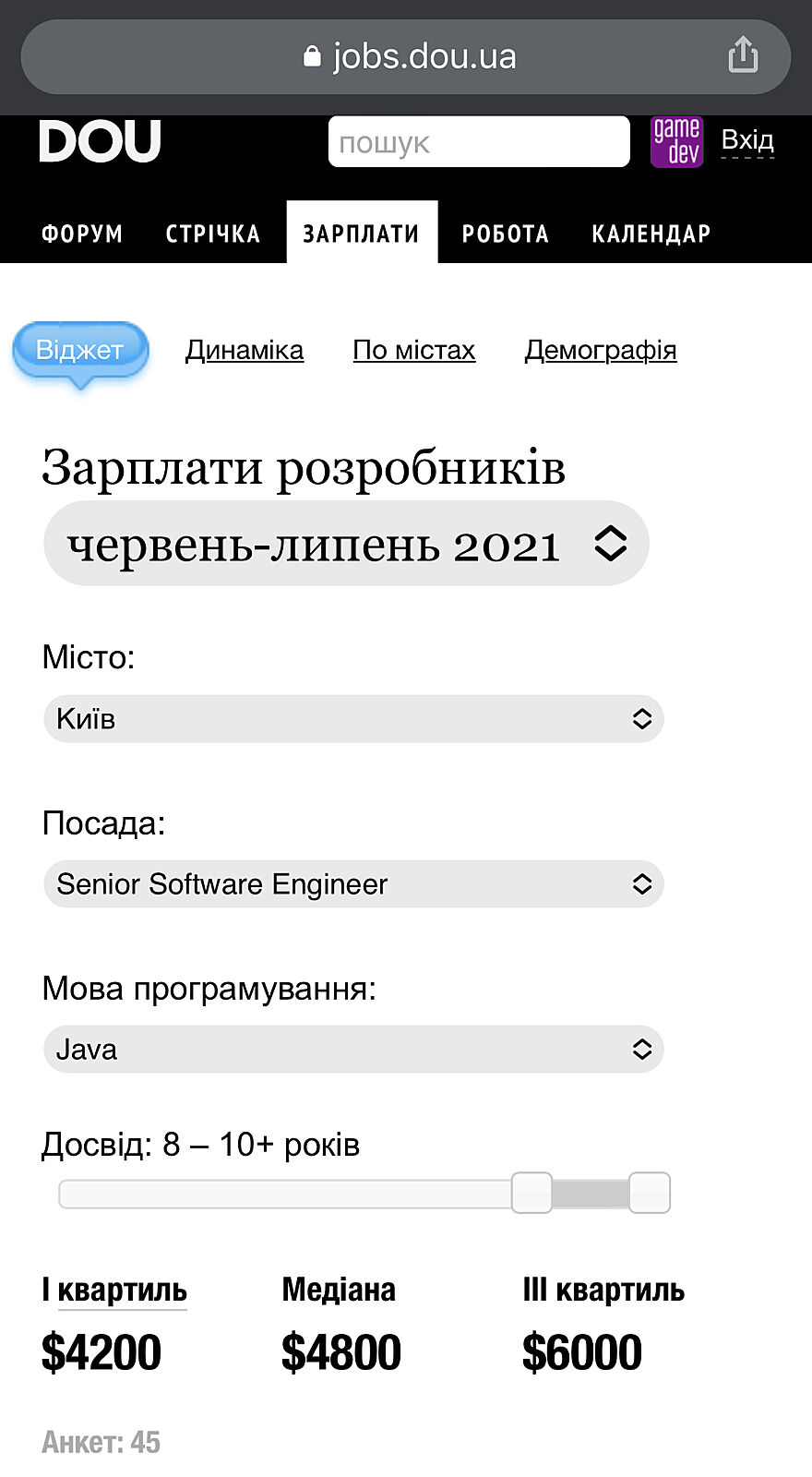Image resolution: width=812 pixels, height=1477 pixels.
Task: Click the left experience slider handle
Action: [531, 1193]
